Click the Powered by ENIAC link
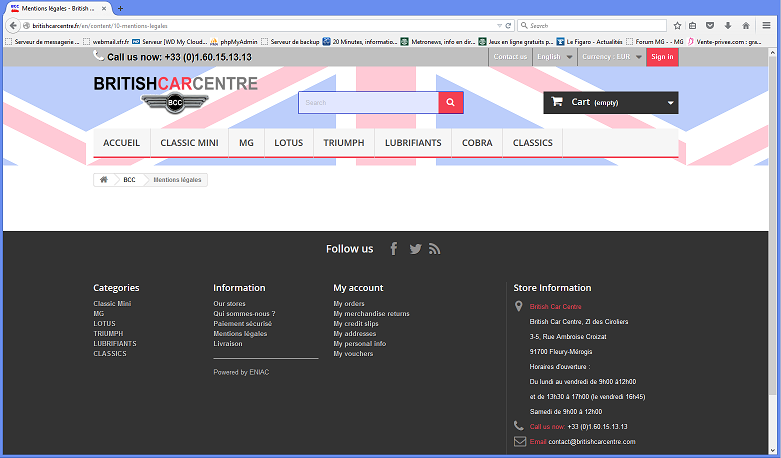 tap(241, 372)
